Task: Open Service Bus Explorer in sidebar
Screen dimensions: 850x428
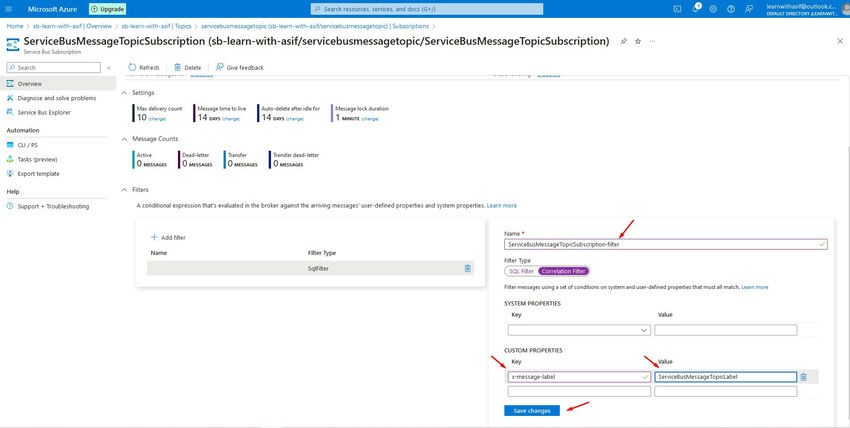Action: [43, 112]
